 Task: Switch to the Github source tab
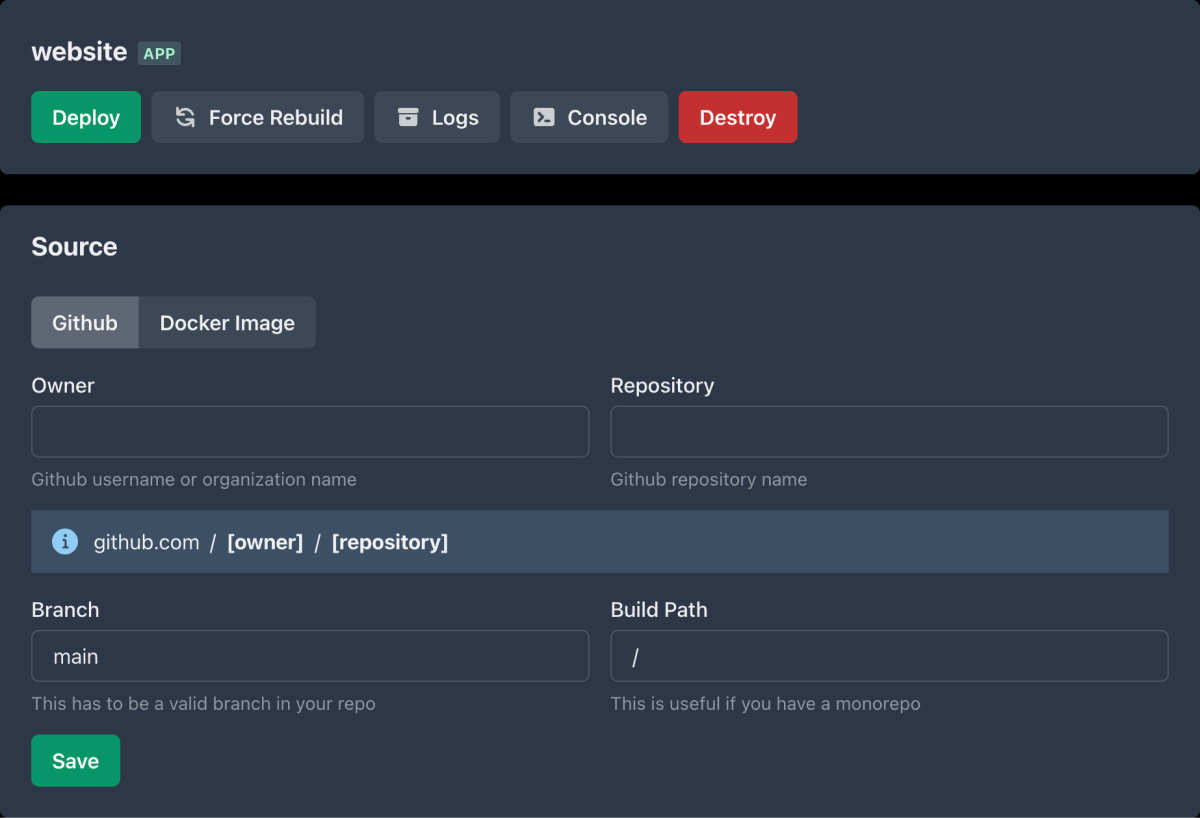pyautogui.click(x=85, y=323)
